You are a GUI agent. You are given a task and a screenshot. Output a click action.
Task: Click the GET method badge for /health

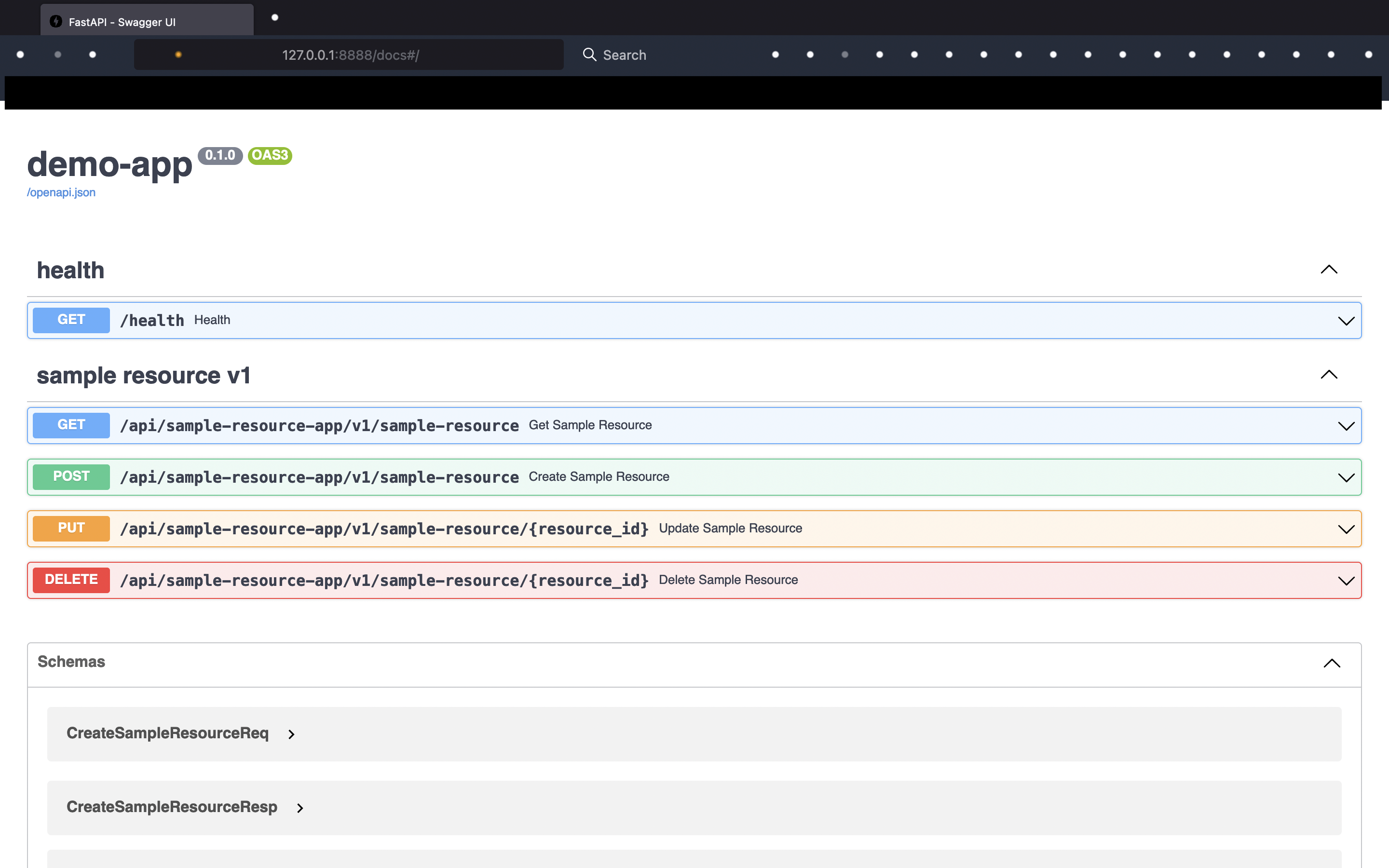(71, 320)
